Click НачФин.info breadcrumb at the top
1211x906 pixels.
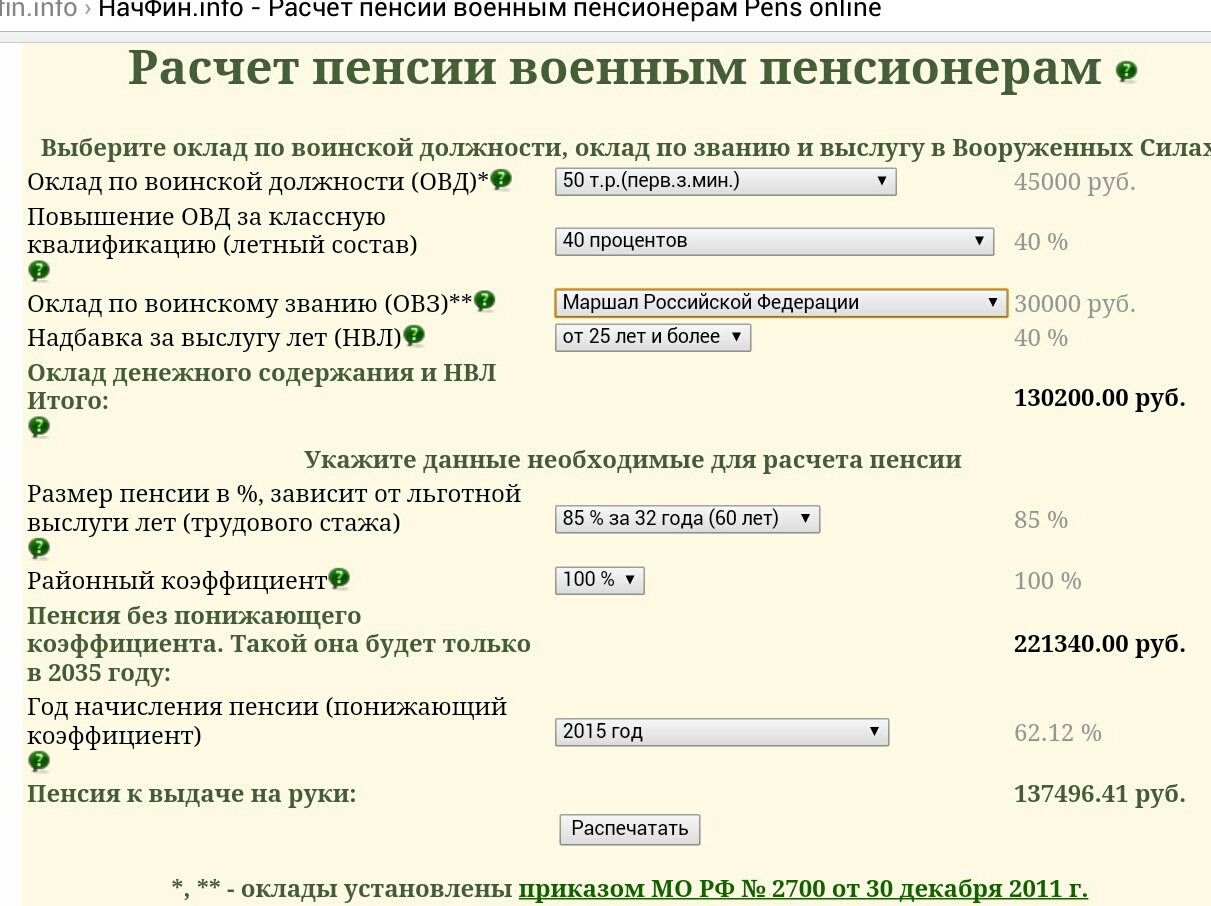coord(151,10)
